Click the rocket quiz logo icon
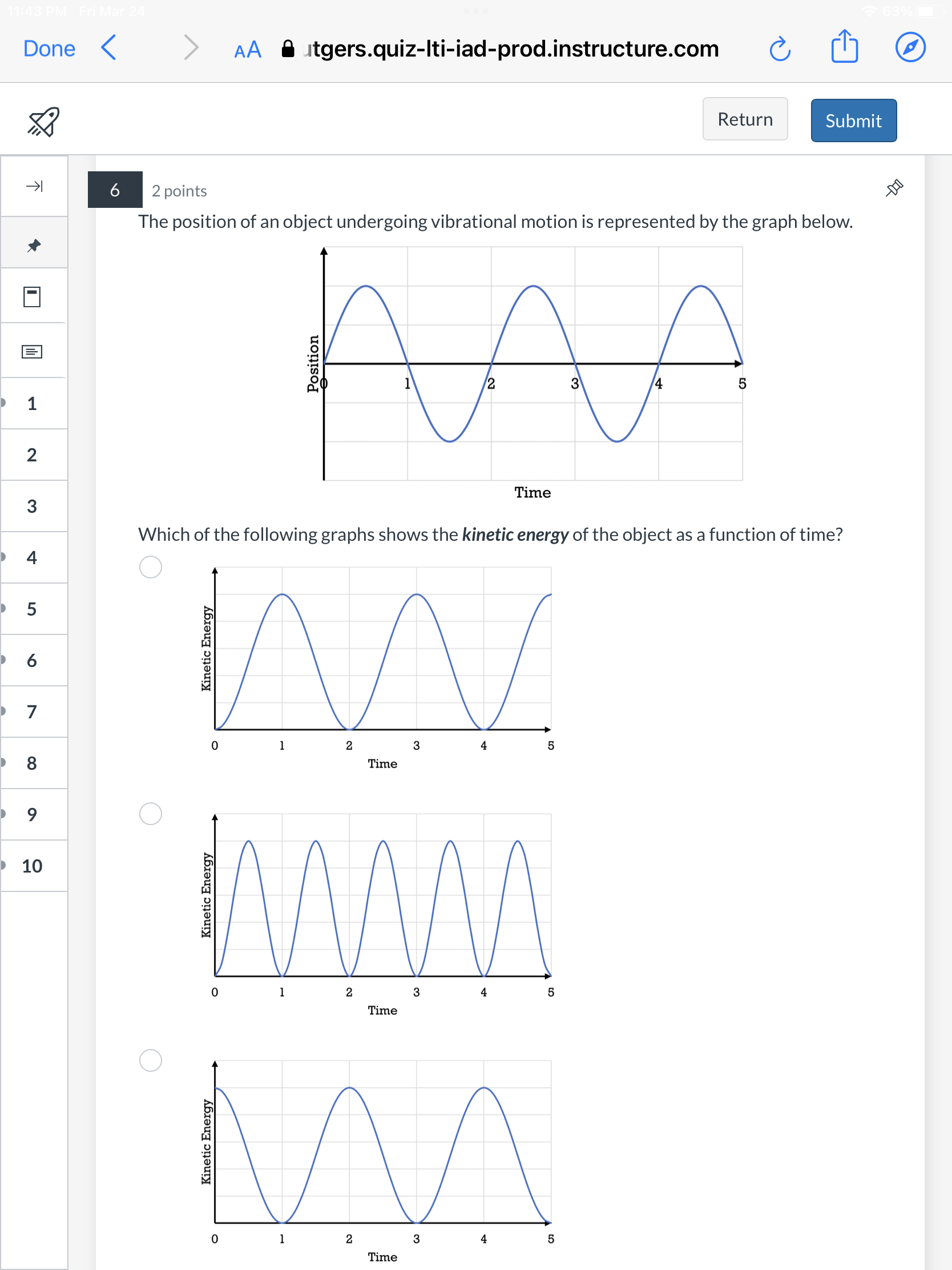952x1270 pixels. coord(42,120)
